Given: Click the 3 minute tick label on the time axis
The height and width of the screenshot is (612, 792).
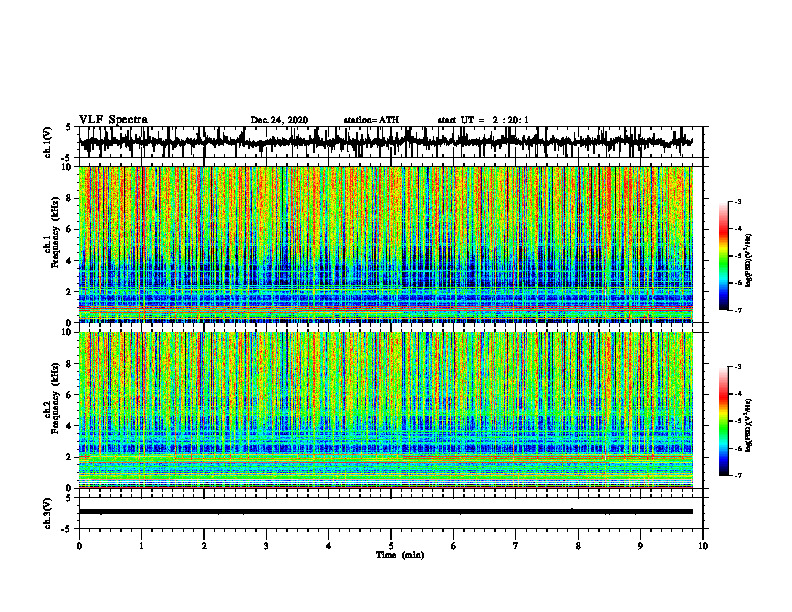Looking at the screenshot, I should pos(266,546).
